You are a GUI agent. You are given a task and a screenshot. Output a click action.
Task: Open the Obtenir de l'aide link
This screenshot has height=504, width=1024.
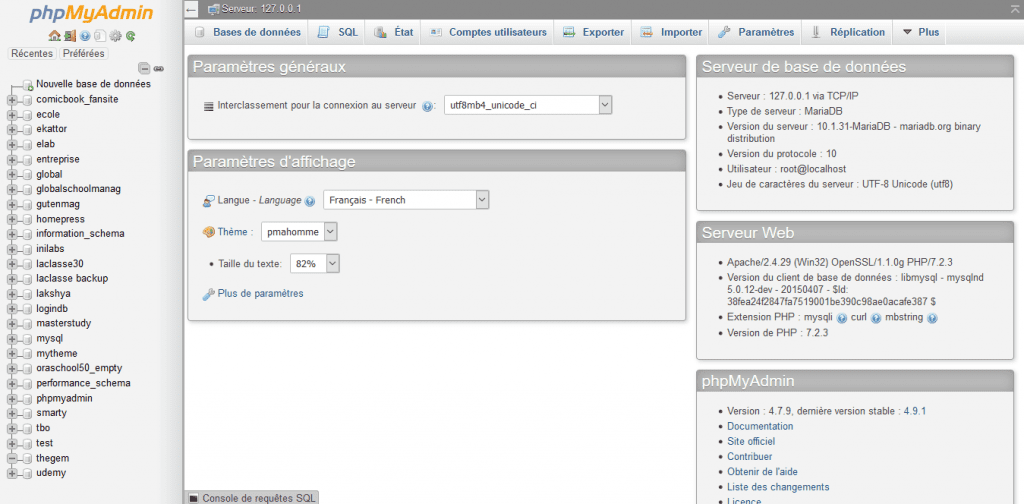click(x=762, y=471)
